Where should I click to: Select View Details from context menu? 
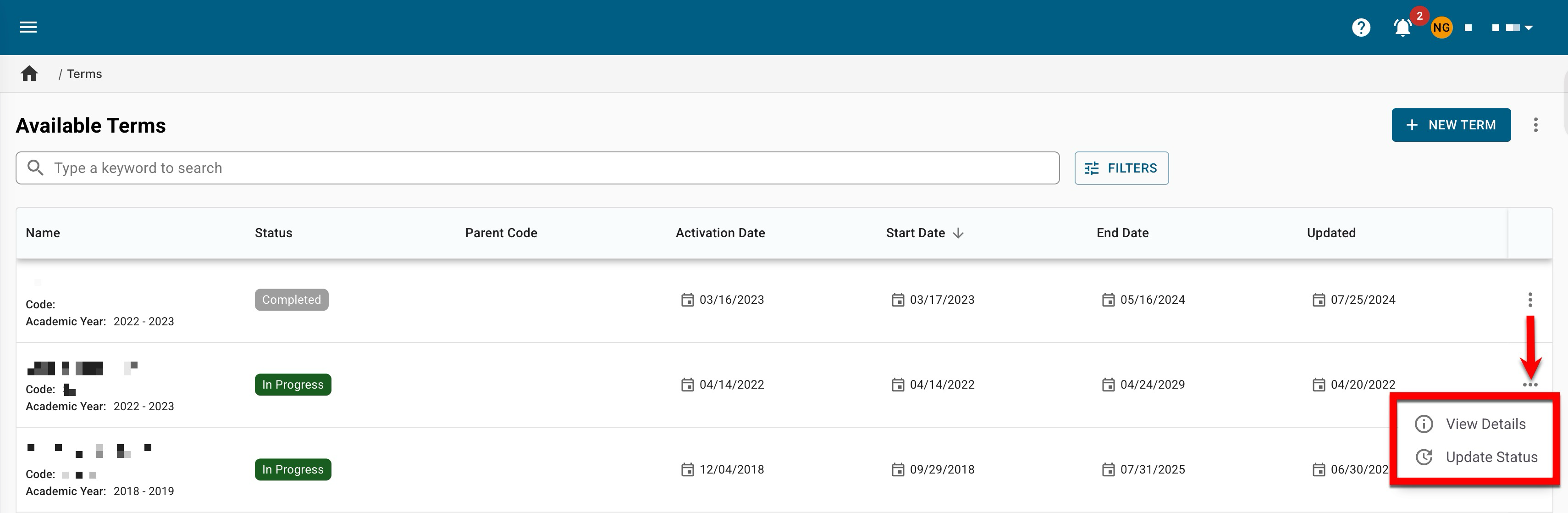pos(1485,424)
